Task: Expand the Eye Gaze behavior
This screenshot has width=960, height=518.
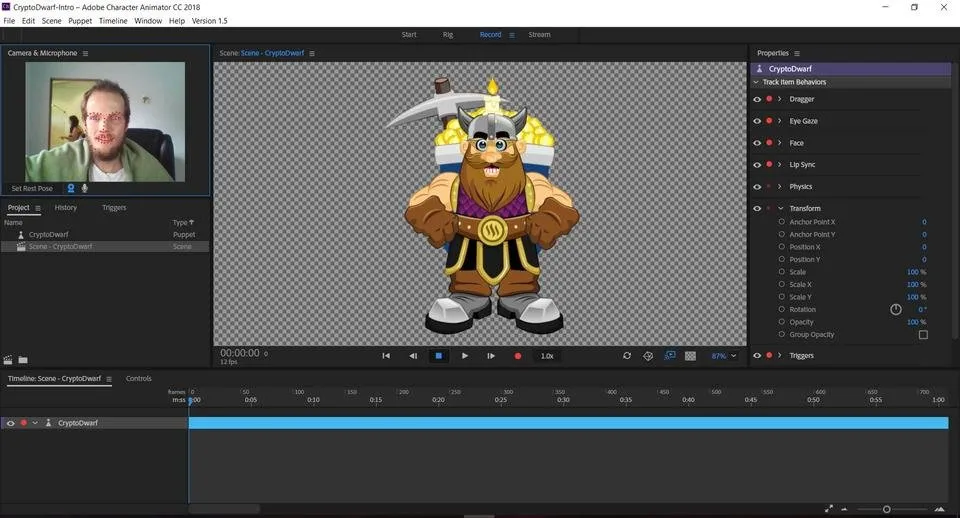Action: coord(779,121)
